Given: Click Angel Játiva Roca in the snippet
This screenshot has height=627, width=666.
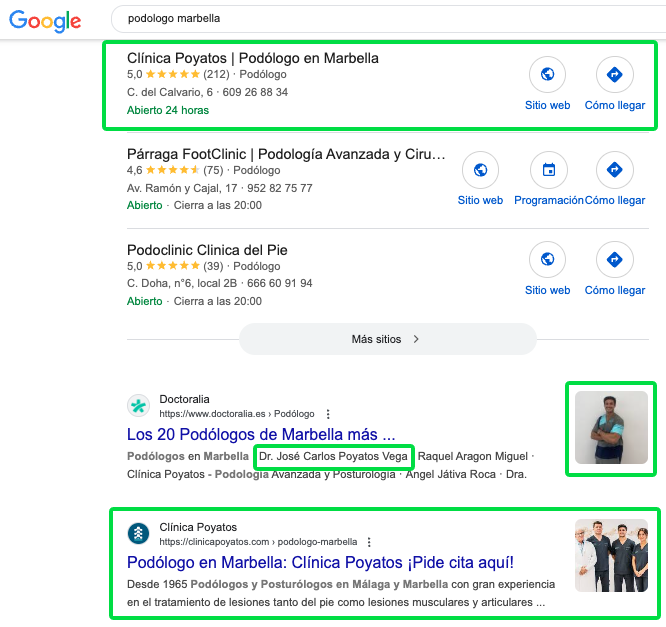Looking at the screenshot, I should 450,474.
